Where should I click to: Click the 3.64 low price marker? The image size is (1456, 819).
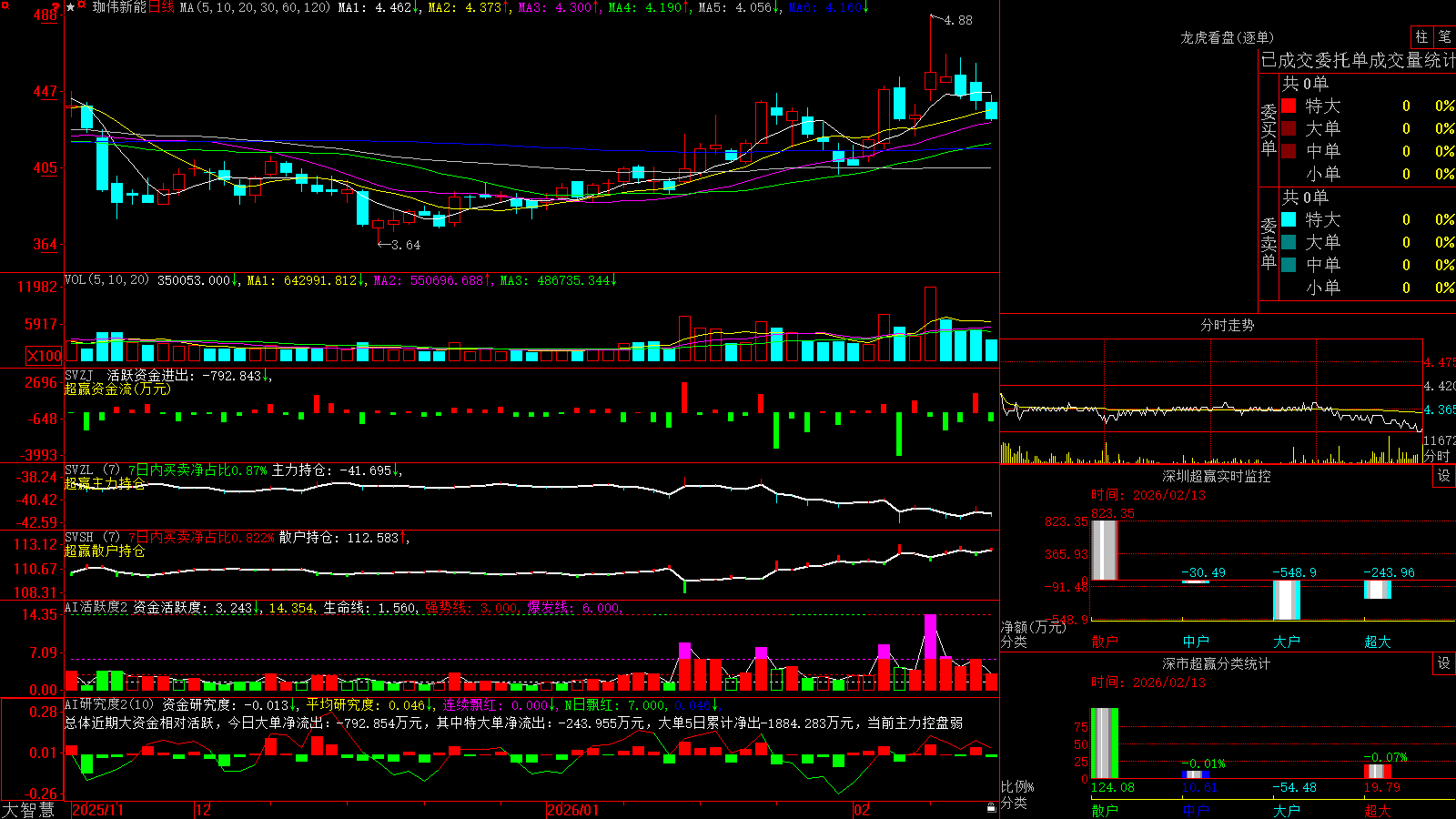406,245
